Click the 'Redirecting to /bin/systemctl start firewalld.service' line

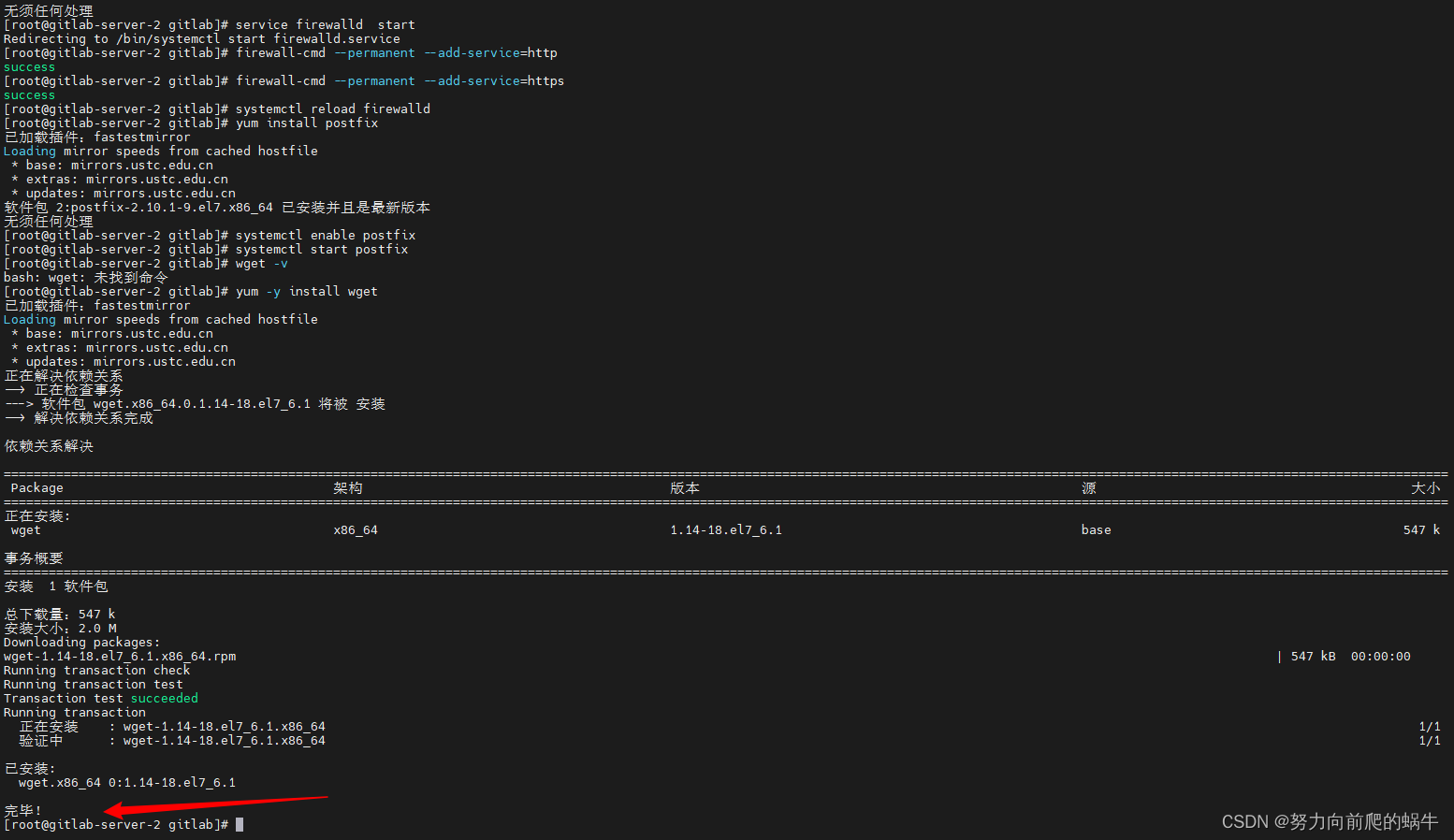[202, 38]
